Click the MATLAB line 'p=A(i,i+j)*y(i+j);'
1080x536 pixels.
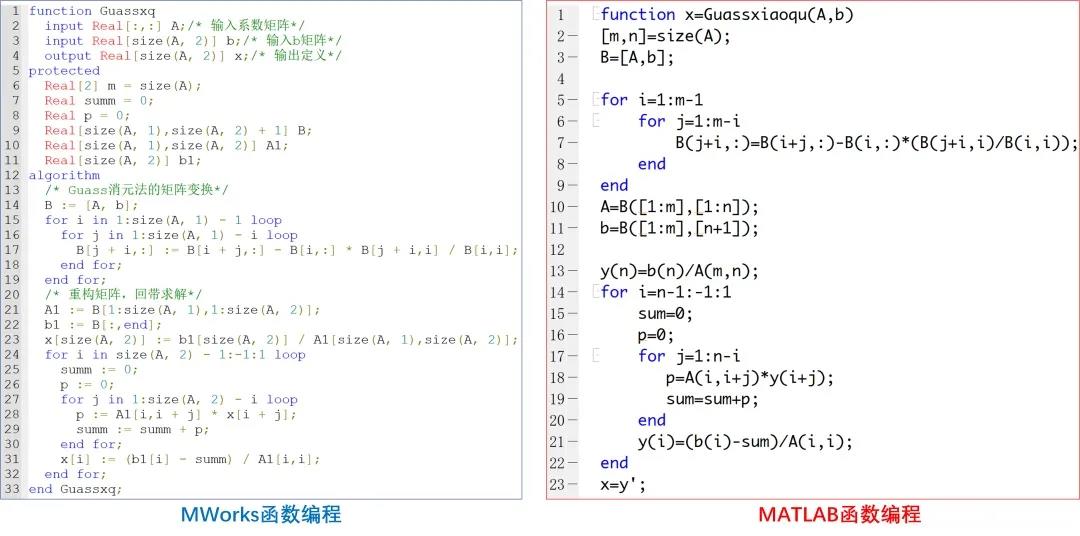pos(749,378)
